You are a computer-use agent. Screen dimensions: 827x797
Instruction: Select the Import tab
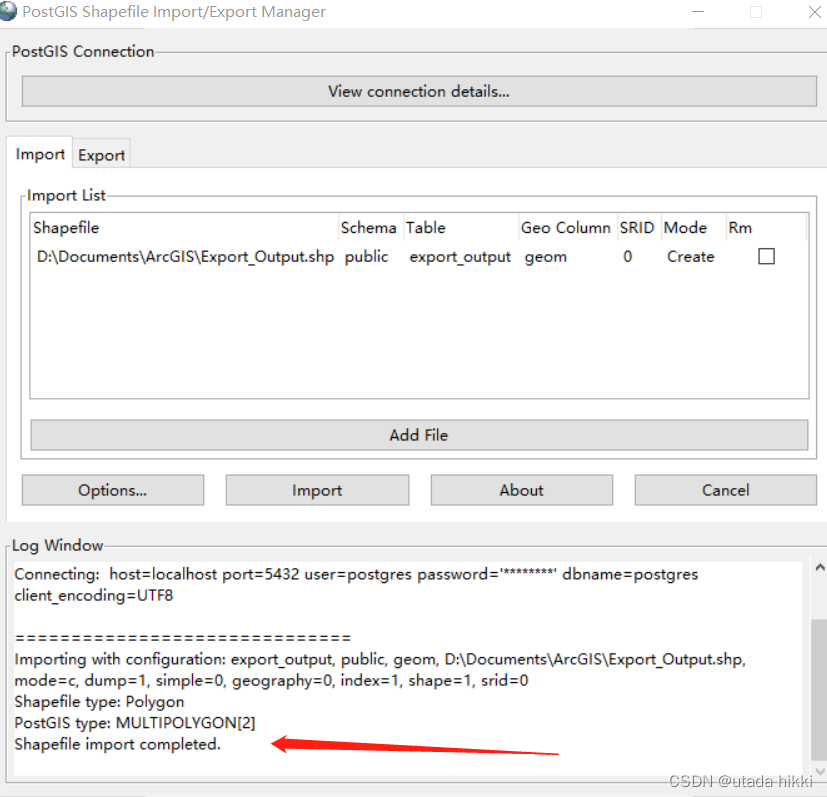pyautogui.click(x=39, y=154)
